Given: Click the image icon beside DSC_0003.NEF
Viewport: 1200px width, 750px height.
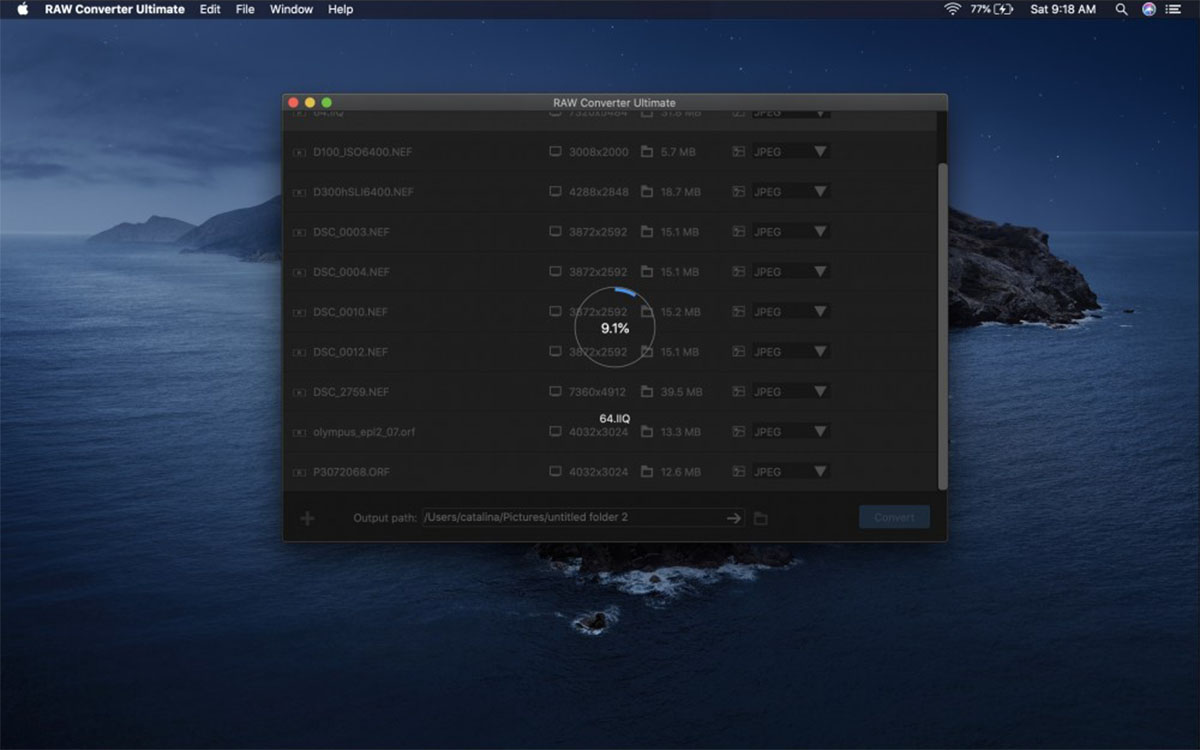Looking at the screenshot, I should (x=299, y=232).
